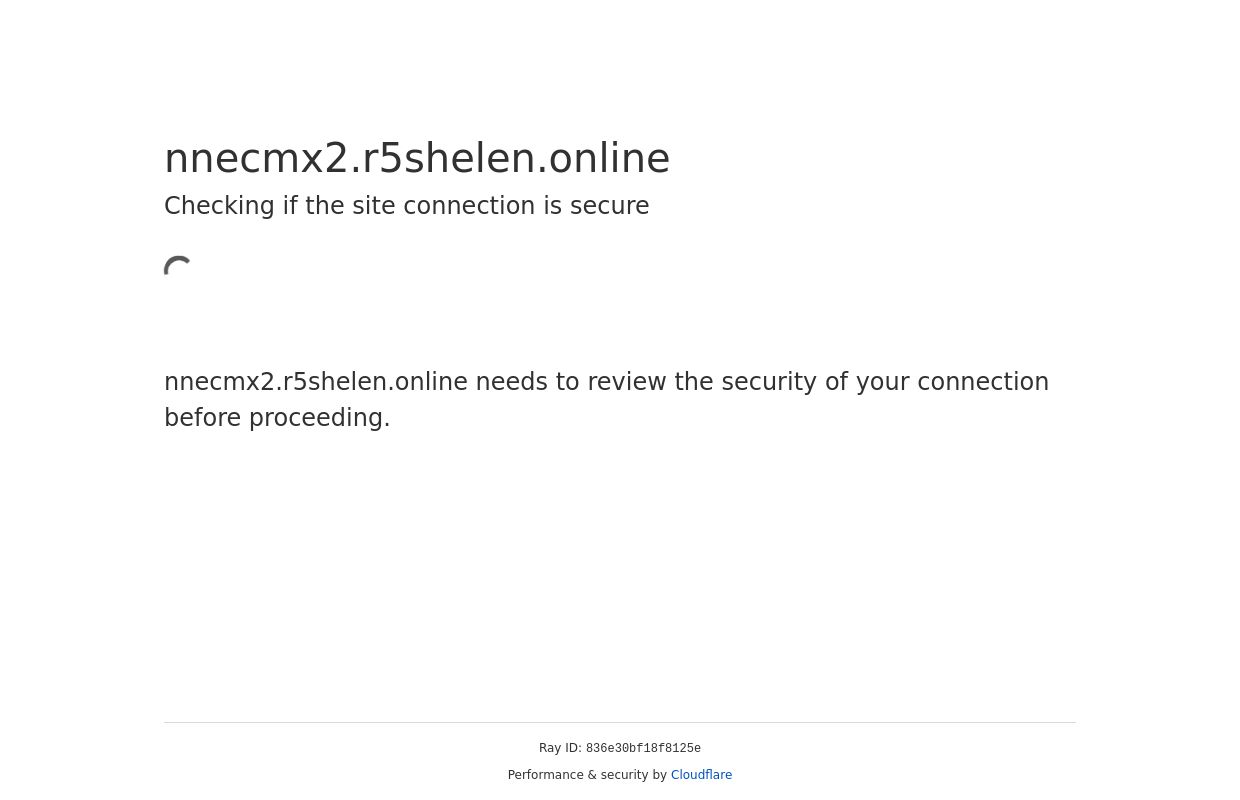Click the 'Ray ID:' label
This screenshot has width=1240, height=800.
coord(560,748)
